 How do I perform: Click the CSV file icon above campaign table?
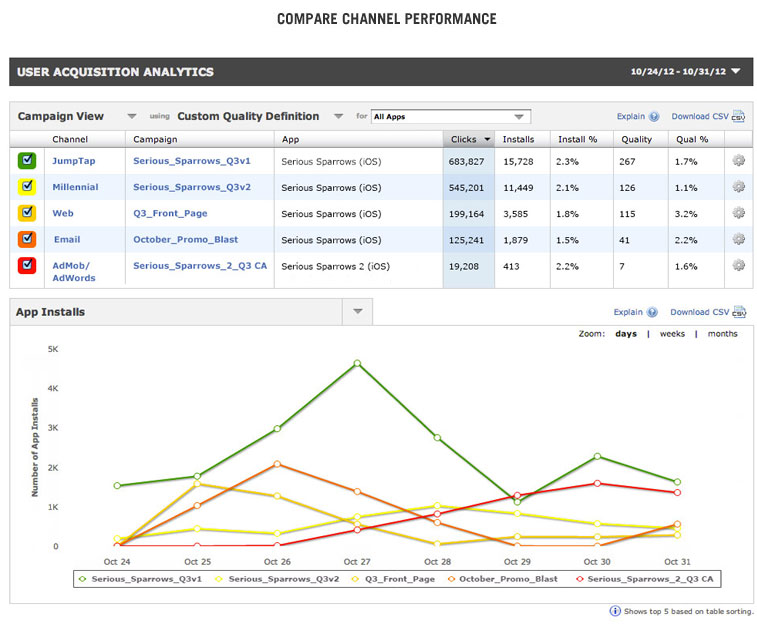pos(738,116)
